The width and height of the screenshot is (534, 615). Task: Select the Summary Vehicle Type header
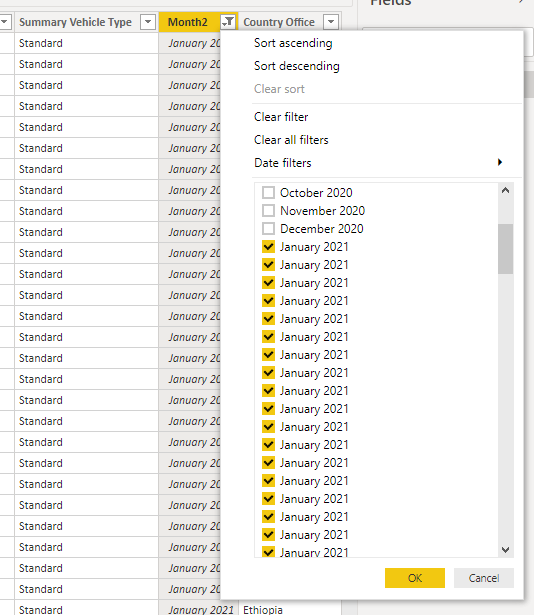click(x=75, y=22)
